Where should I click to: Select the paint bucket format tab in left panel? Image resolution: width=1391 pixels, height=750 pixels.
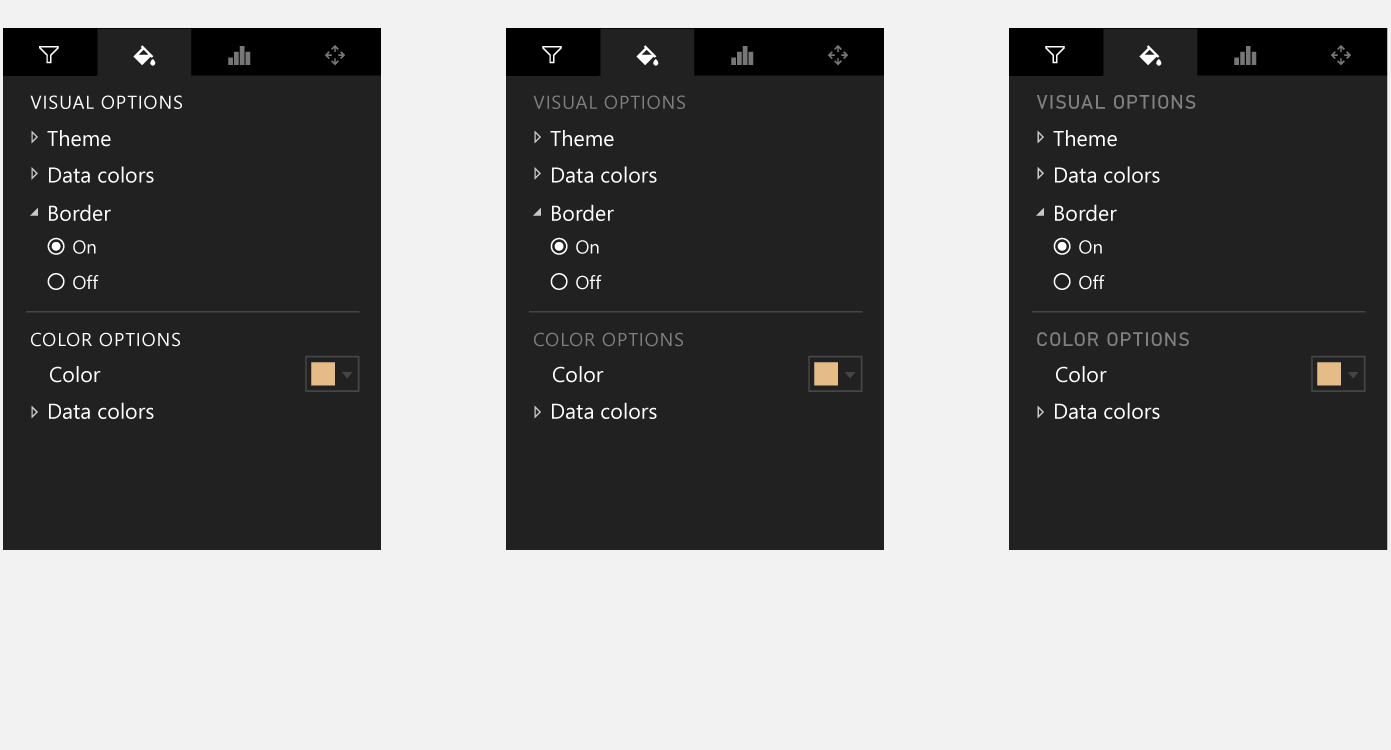(x=144, y=53)
